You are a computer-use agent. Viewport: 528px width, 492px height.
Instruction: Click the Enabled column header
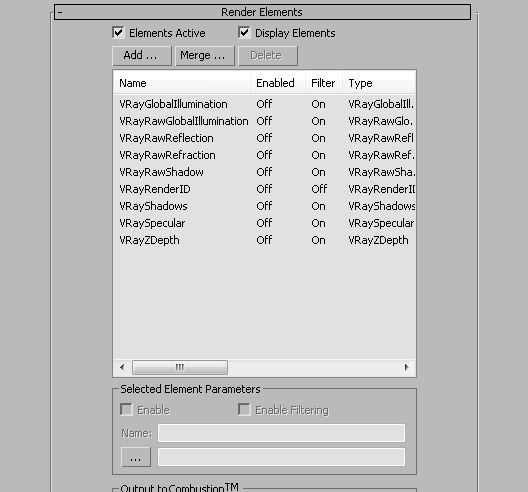(x=278, y=83)
